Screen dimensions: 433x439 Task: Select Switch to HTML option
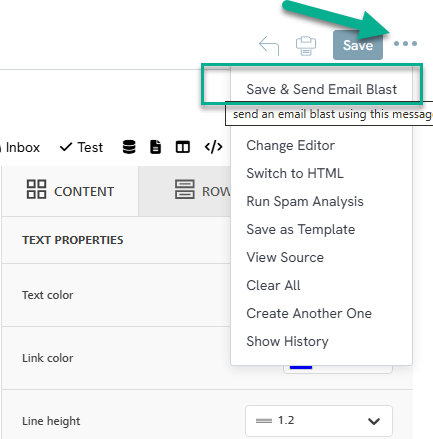pos(295,173)
